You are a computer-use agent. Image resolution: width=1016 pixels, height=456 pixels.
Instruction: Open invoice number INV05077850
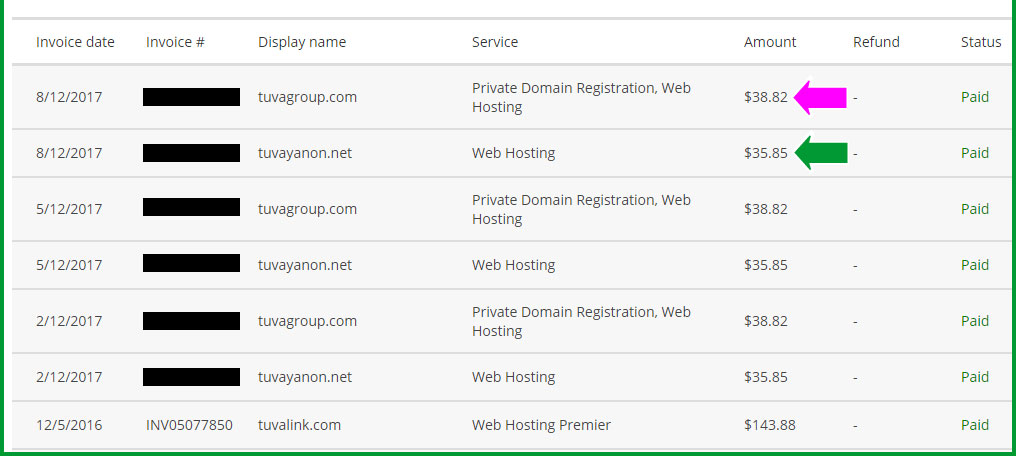coord(189,425)
